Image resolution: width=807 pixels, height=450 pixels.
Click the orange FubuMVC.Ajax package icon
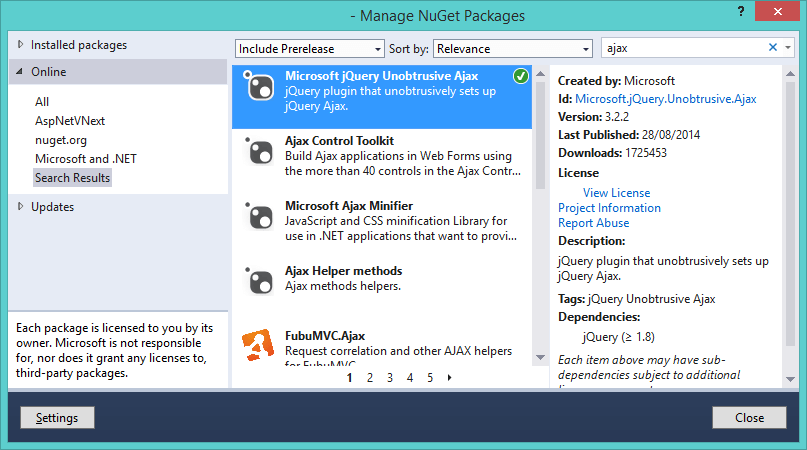[x=258, y=345]
